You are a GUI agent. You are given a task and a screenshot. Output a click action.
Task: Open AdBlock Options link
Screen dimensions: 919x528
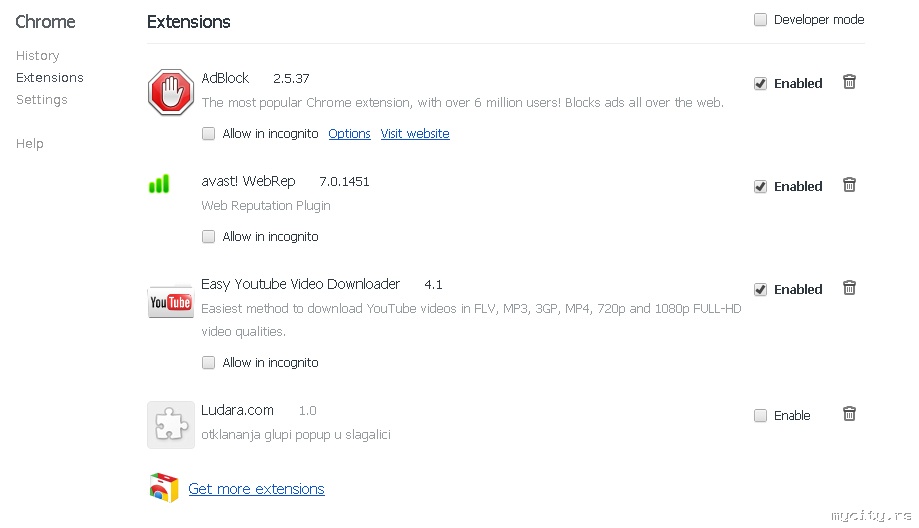(x=349, y=134)
